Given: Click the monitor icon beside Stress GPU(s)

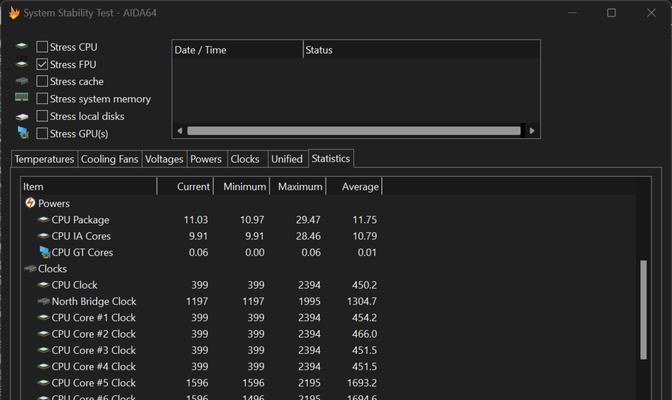Looking at the screenshot, I should point(23,133).
